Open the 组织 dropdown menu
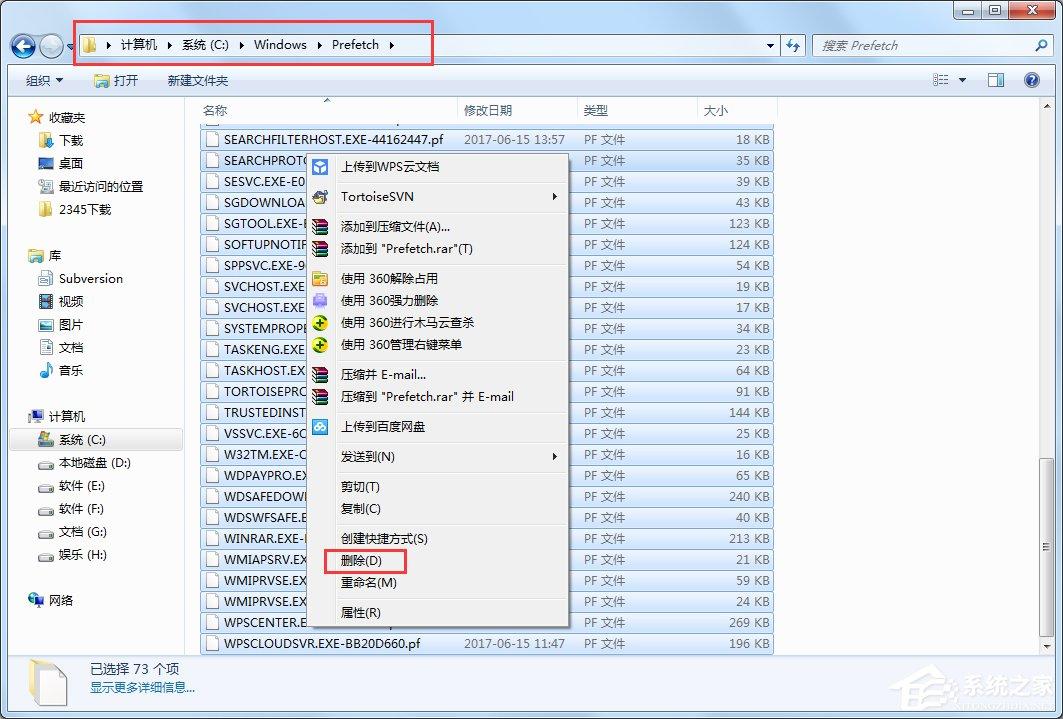The height and width of the screenshot is (719, 1063). point(44,81)
